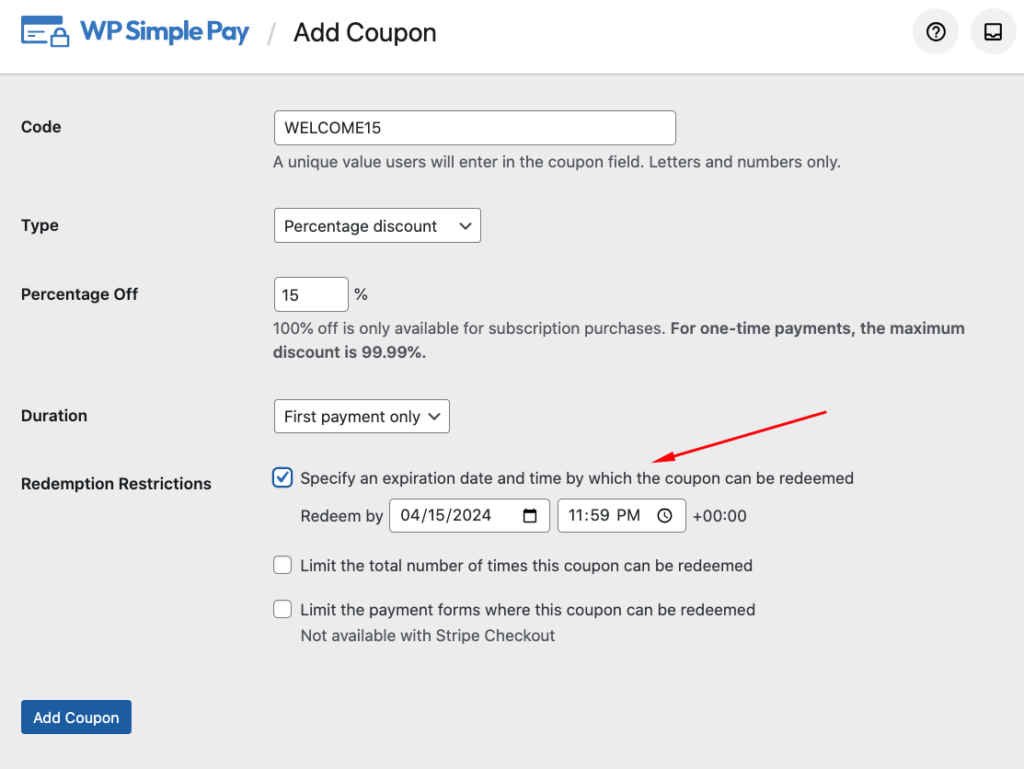1024x769 pixels.
Task: Expand the Duration dropdown
Action: point(361,417)
